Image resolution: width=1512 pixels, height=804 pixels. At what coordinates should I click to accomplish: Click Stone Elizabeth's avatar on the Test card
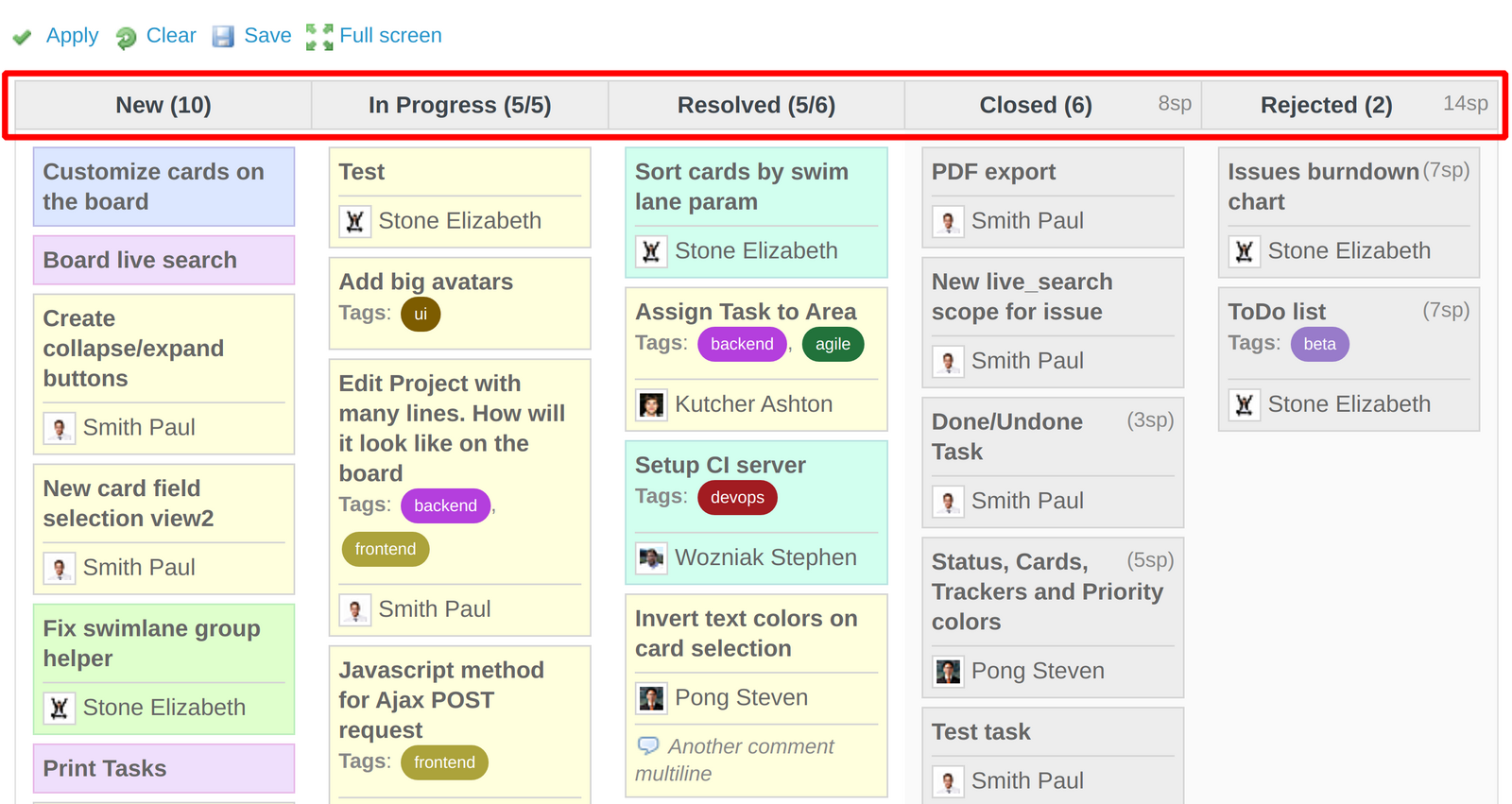(x=354, y=221)
